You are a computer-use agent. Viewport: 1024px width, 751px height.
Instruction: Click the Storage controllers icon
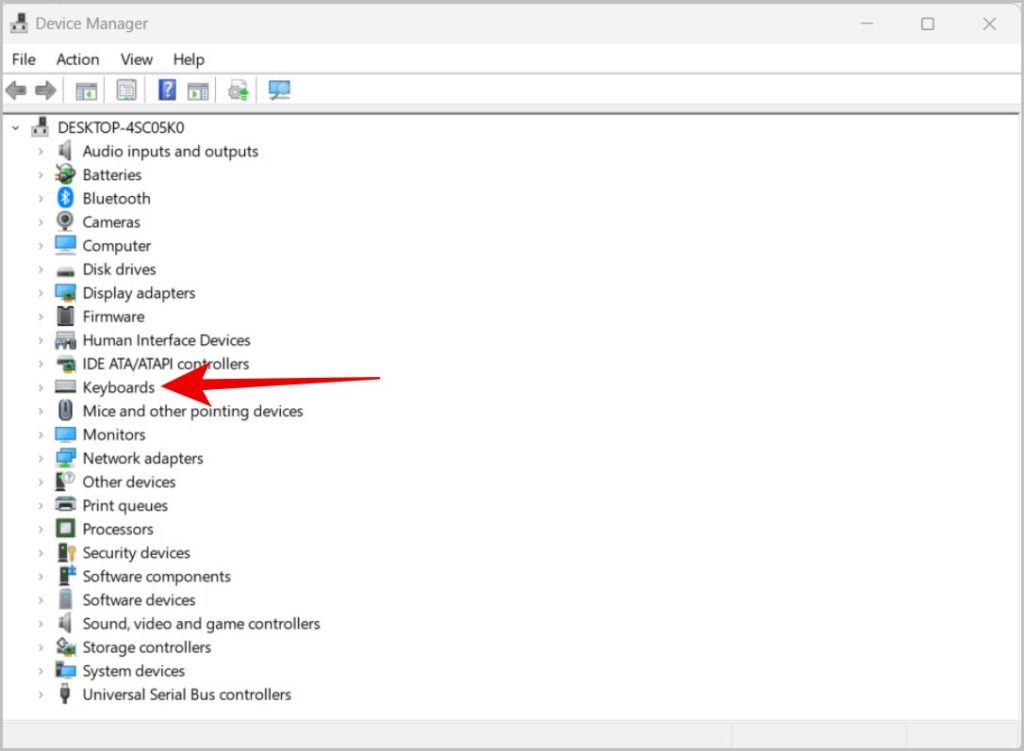[x=65, y=647]
